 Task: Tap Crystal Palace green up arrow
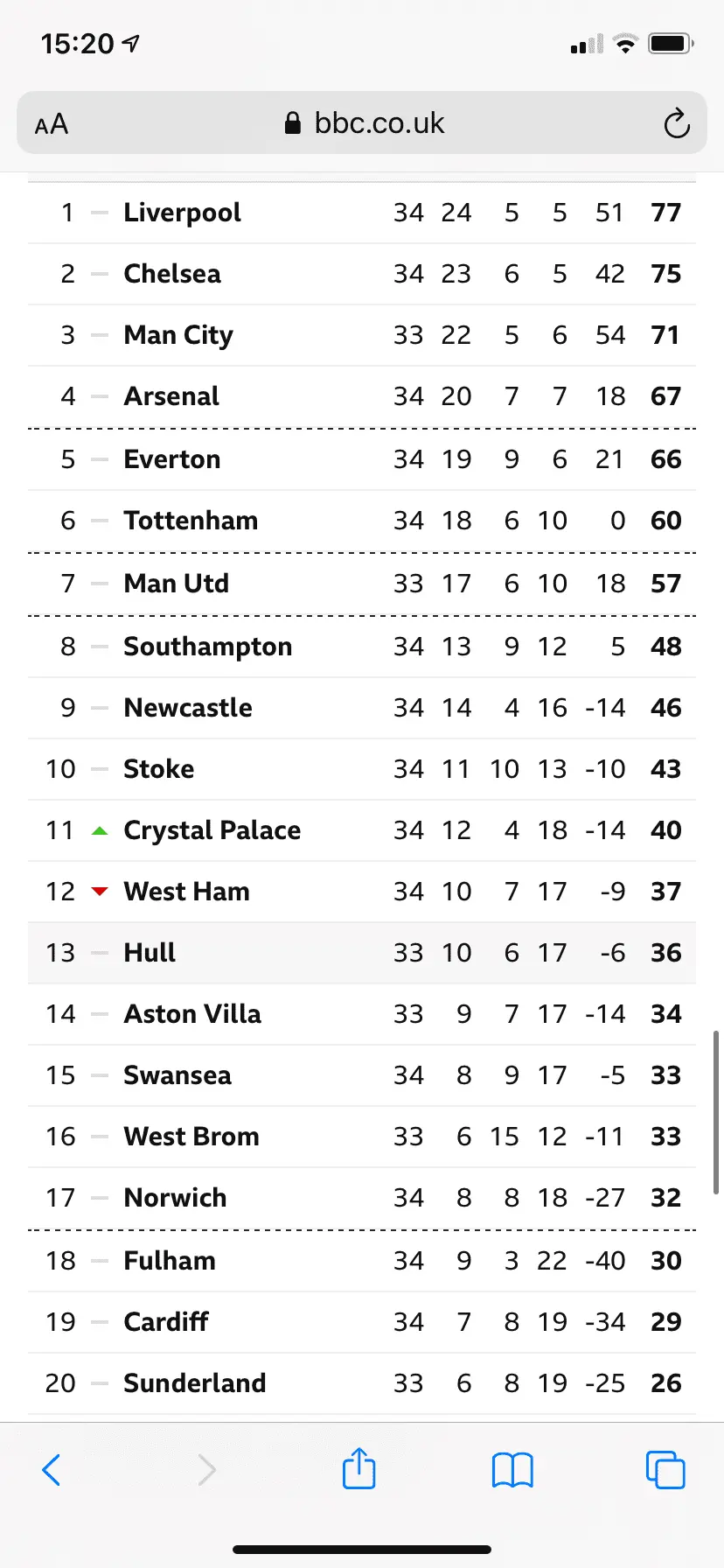[x=100, y=830]
